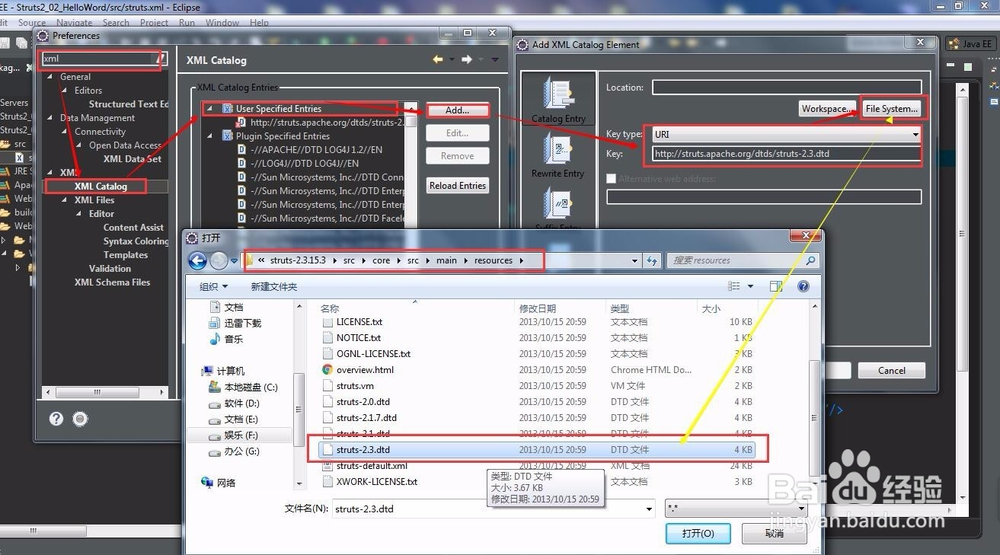This screenshot has height=555, width=1000.
Task: Click the import/export icon beside help
Action: 80,418
